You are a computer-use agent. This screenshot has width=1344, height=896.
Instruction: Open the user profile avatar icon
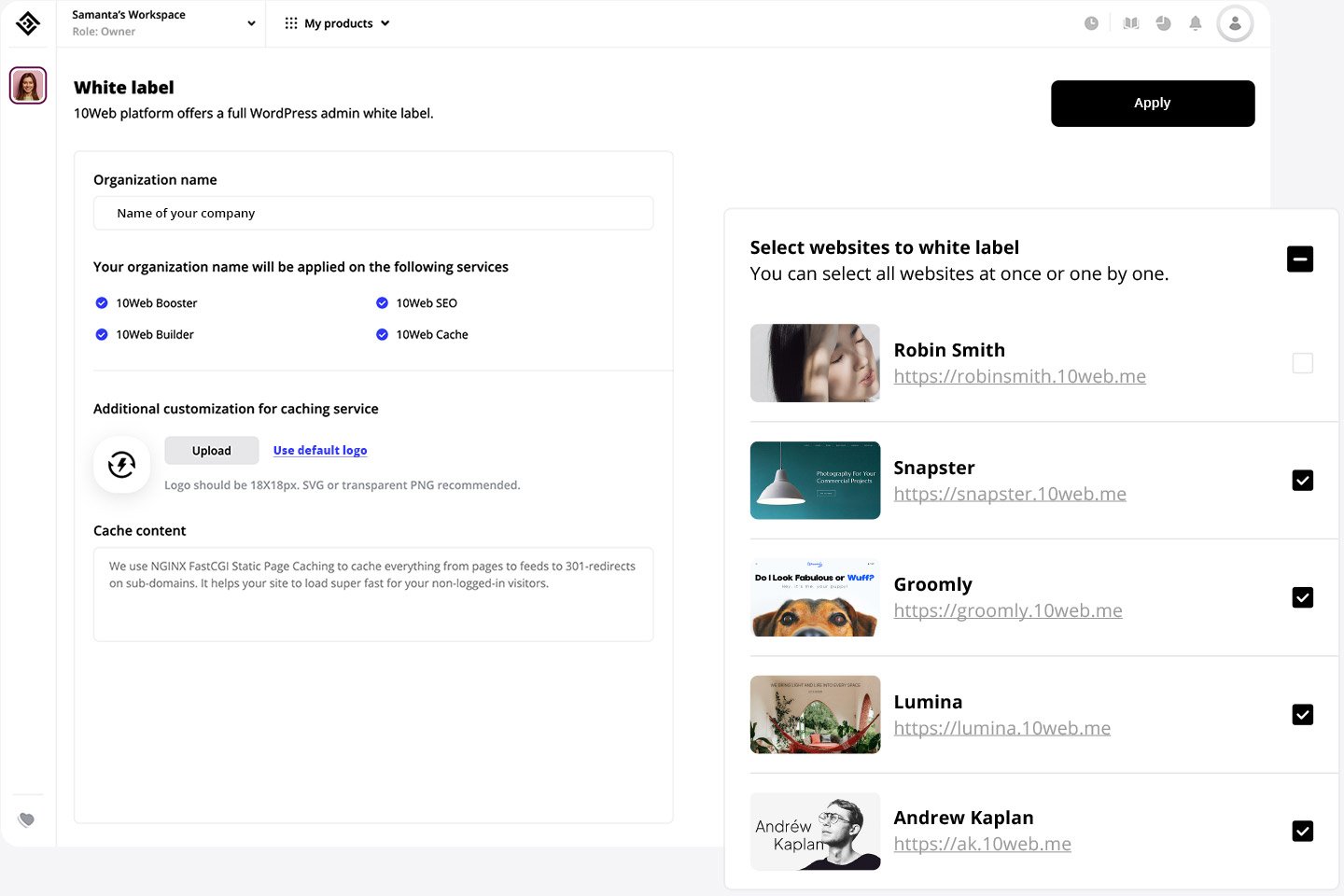(1235, 24)
